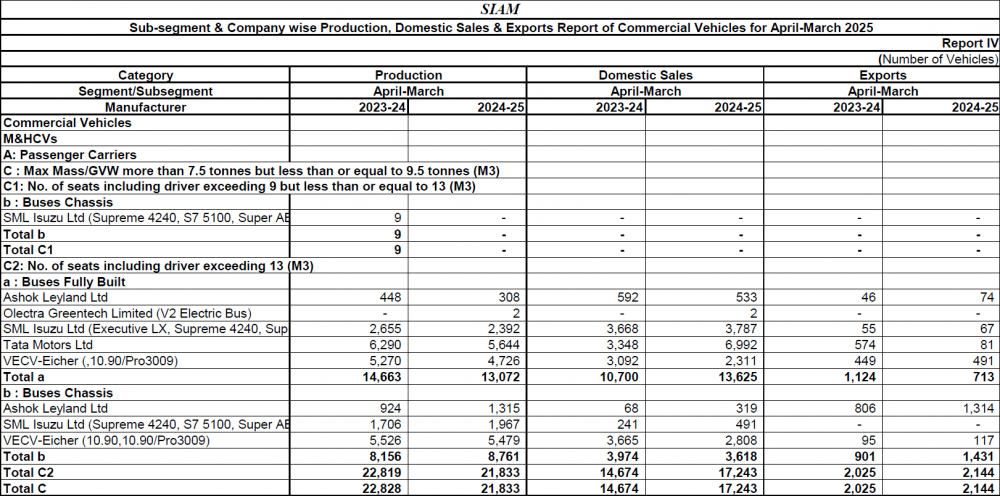The width and height of the screenshot is (1000, 496).
Task: Select the VECV-Eicher chassis domestic sales 2,808
Action: [741, 440]
